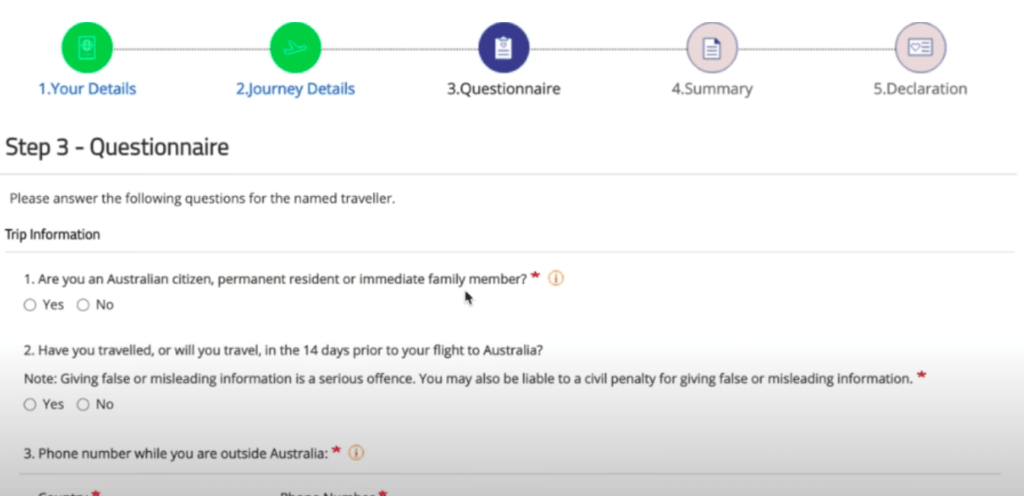
Task: Go to 1.Your Details step link
Action: tap(87, 89)
